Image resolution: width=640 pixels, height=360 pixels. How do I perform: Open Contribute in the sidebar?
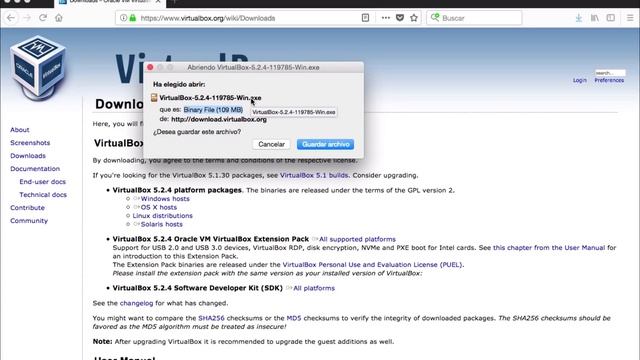pos(27,208)
